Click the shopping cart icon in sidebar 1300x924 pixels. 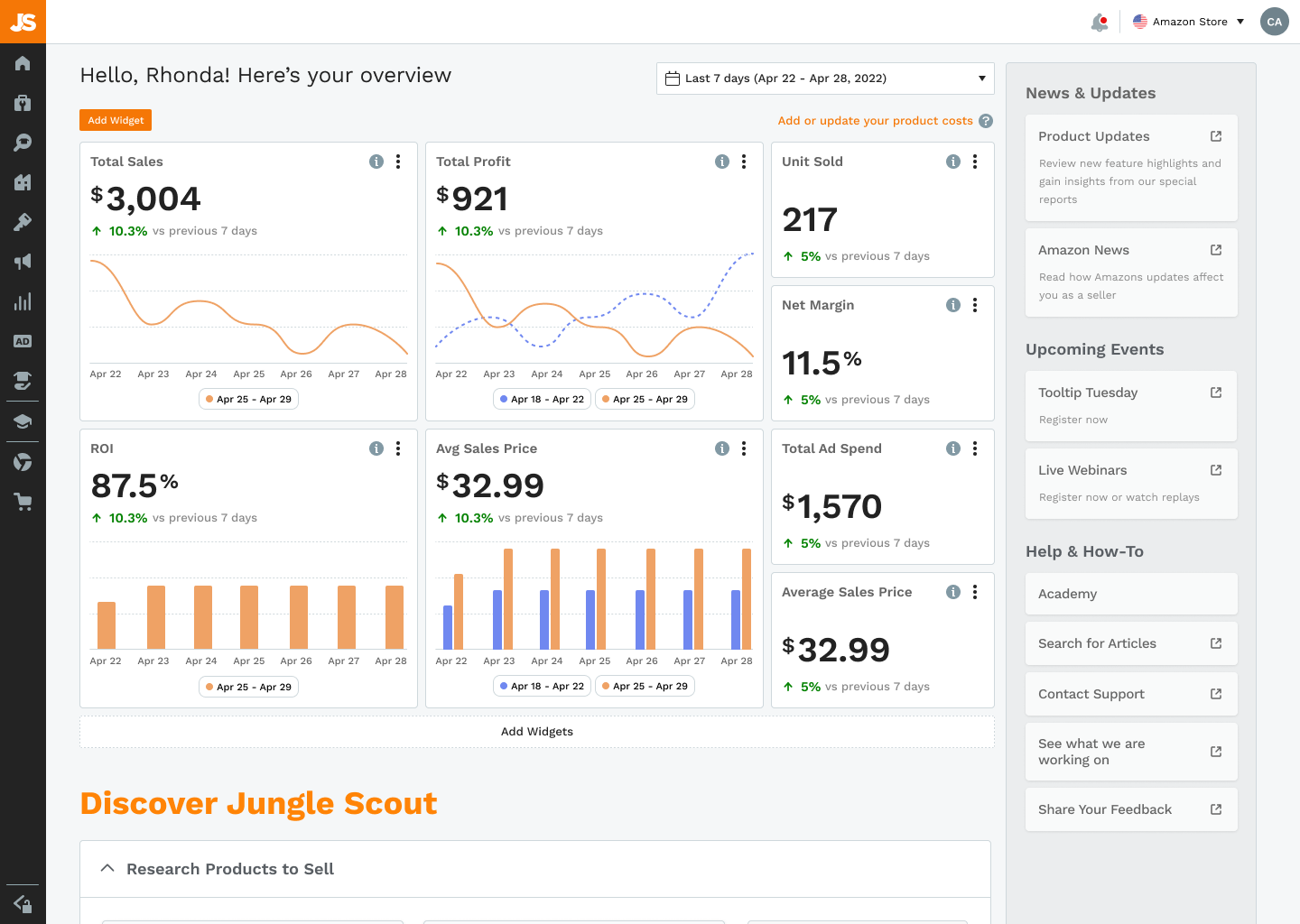click(23, 501)
